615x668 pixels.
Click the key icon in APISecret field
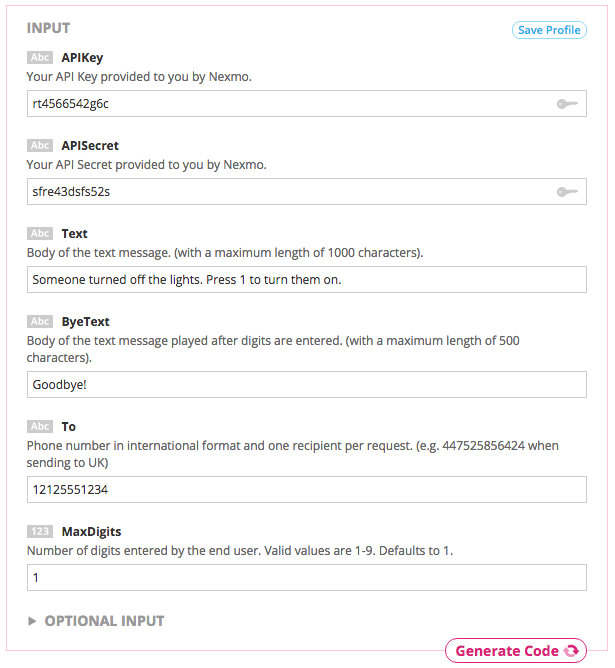567,191
